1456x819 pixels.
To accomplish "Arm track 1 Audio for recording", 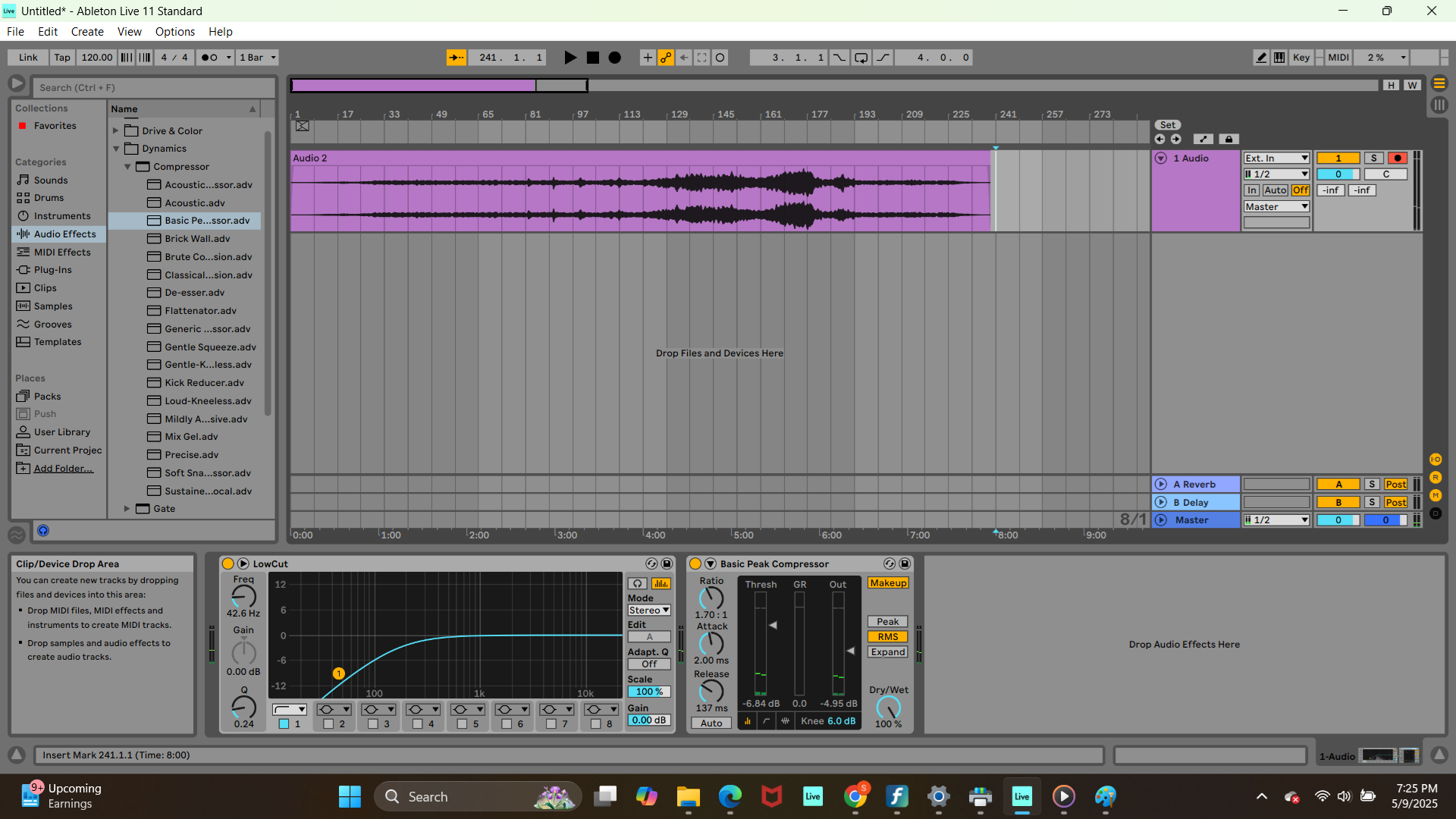I will pyautogui.click(x=1398, y=158).
